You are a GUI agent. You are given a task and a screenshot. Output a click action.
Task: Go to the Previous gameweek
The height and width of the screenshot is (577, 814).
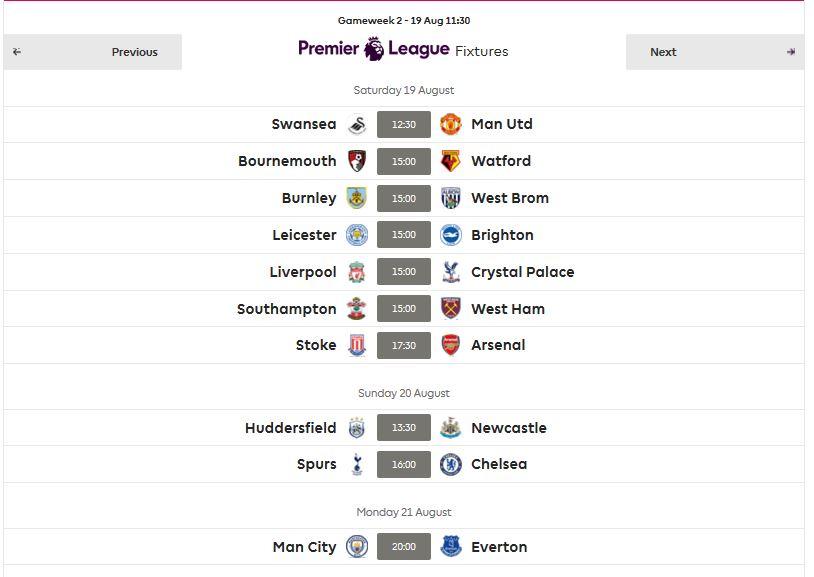point(93,52)
